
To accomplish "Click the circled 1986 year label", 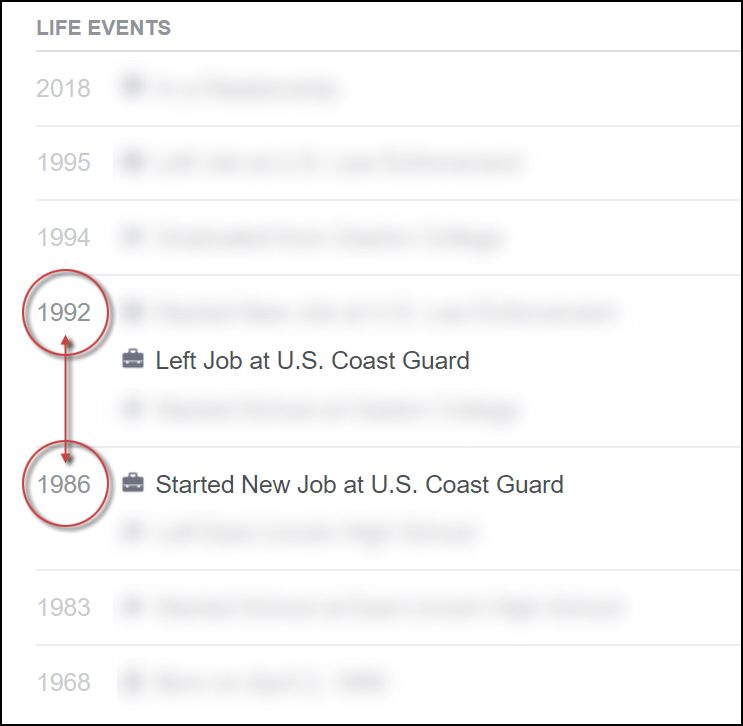I will [64, 485].
